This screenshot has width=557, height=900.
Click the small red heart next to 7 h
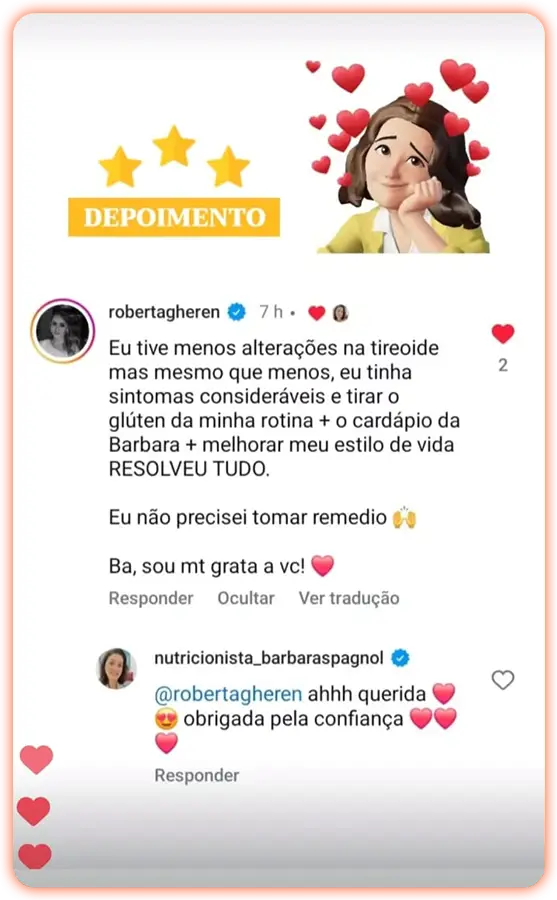point(316,313)
